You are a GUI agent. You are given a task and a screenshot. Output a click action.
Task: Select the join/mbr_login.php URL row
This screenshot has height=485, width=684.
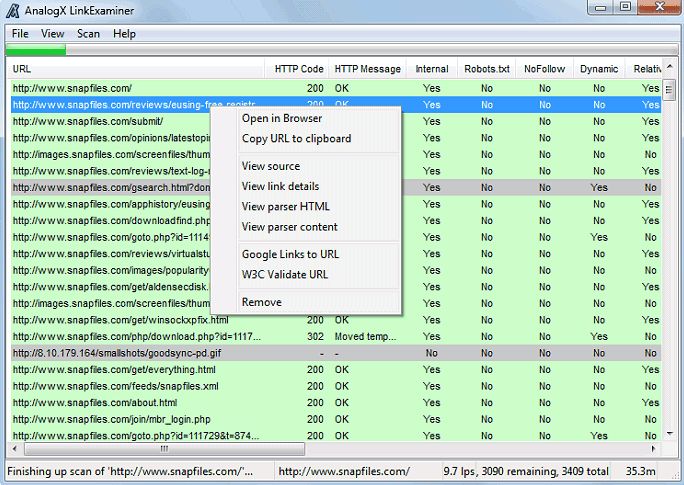pos(336,420)
